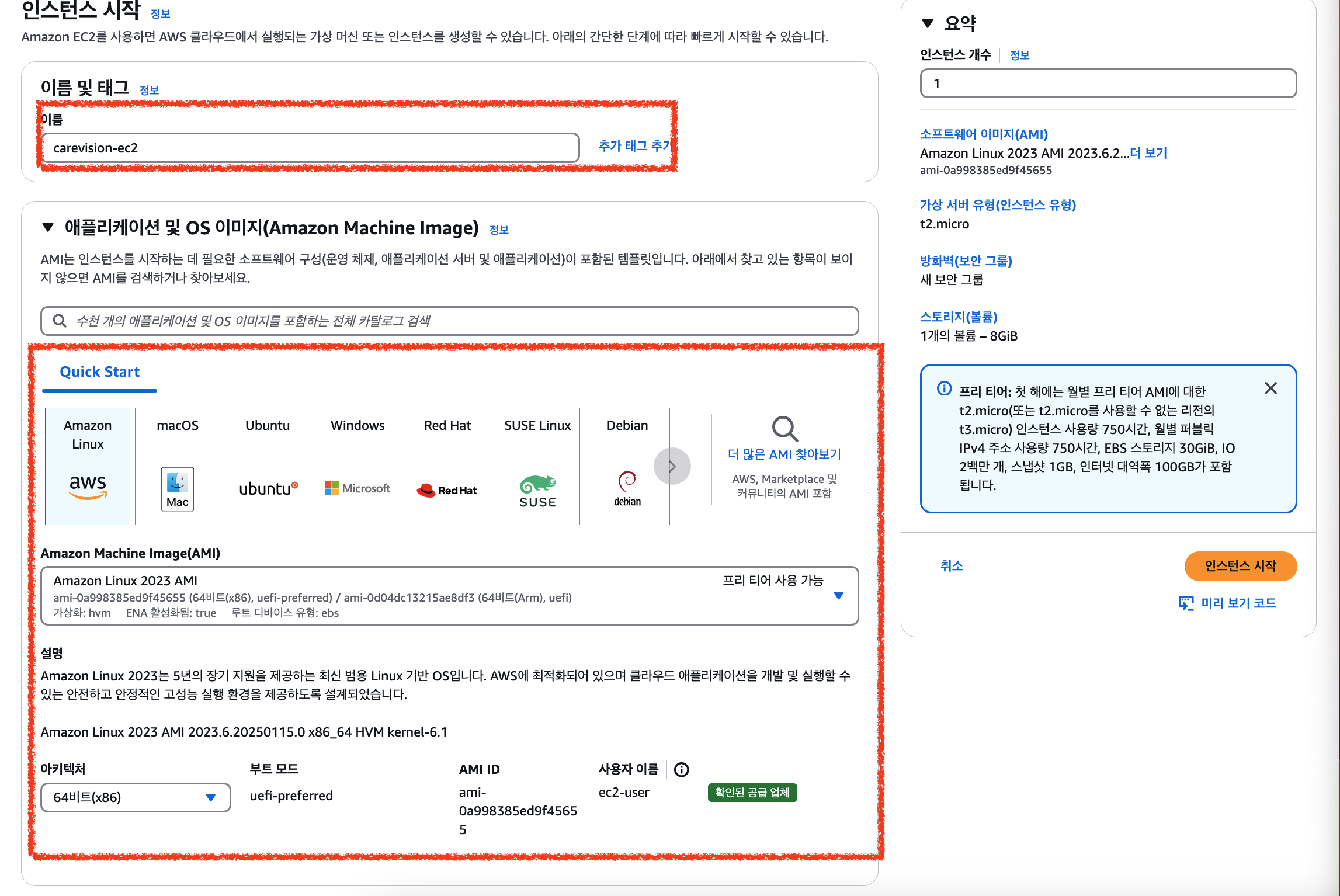Select the Windows Microsoft image tile

[357, 466]
